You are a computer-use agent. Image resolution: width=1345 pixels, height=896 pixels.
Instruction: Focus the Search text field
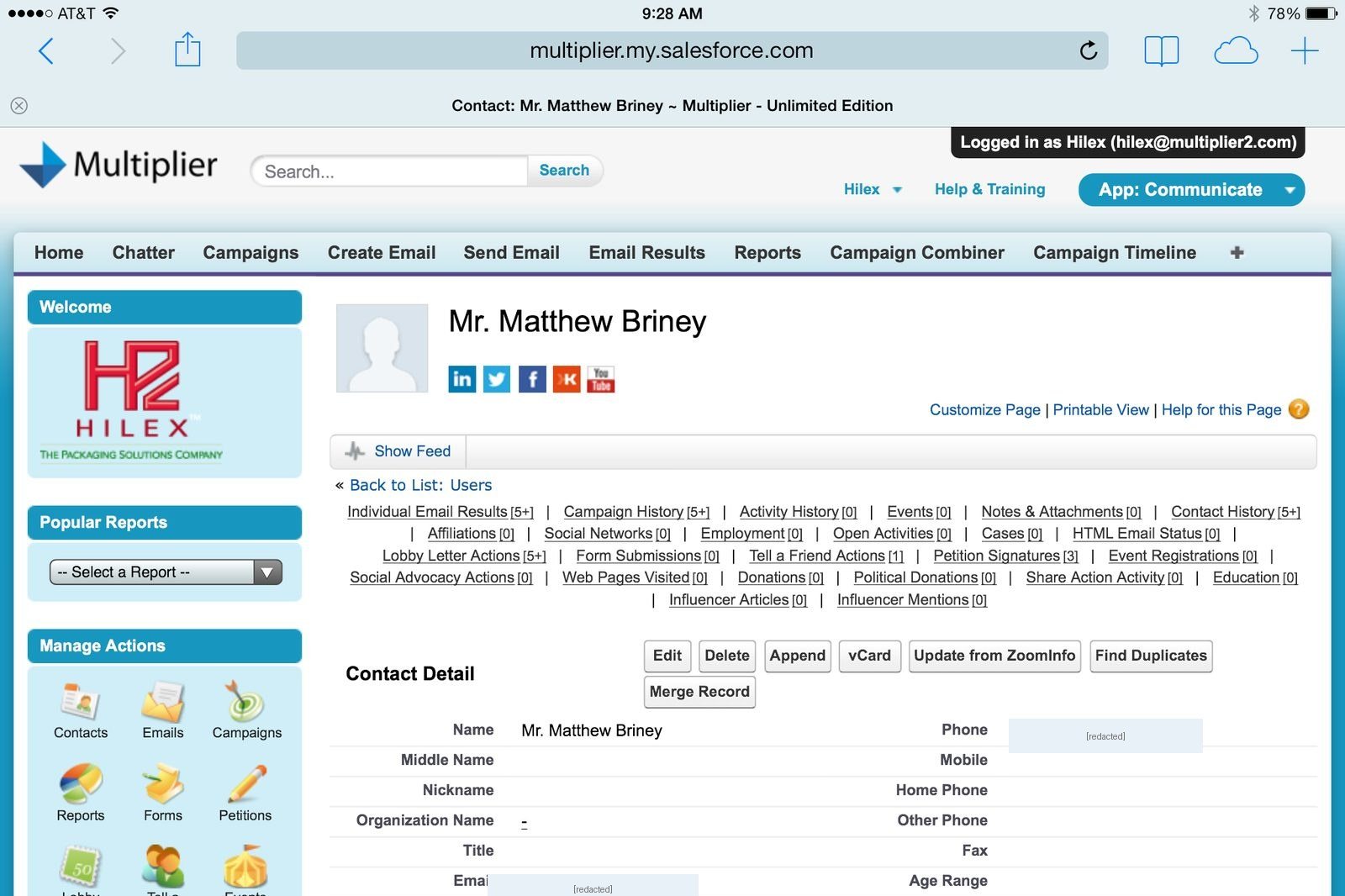pyautogui.click(x=389, y=171)
